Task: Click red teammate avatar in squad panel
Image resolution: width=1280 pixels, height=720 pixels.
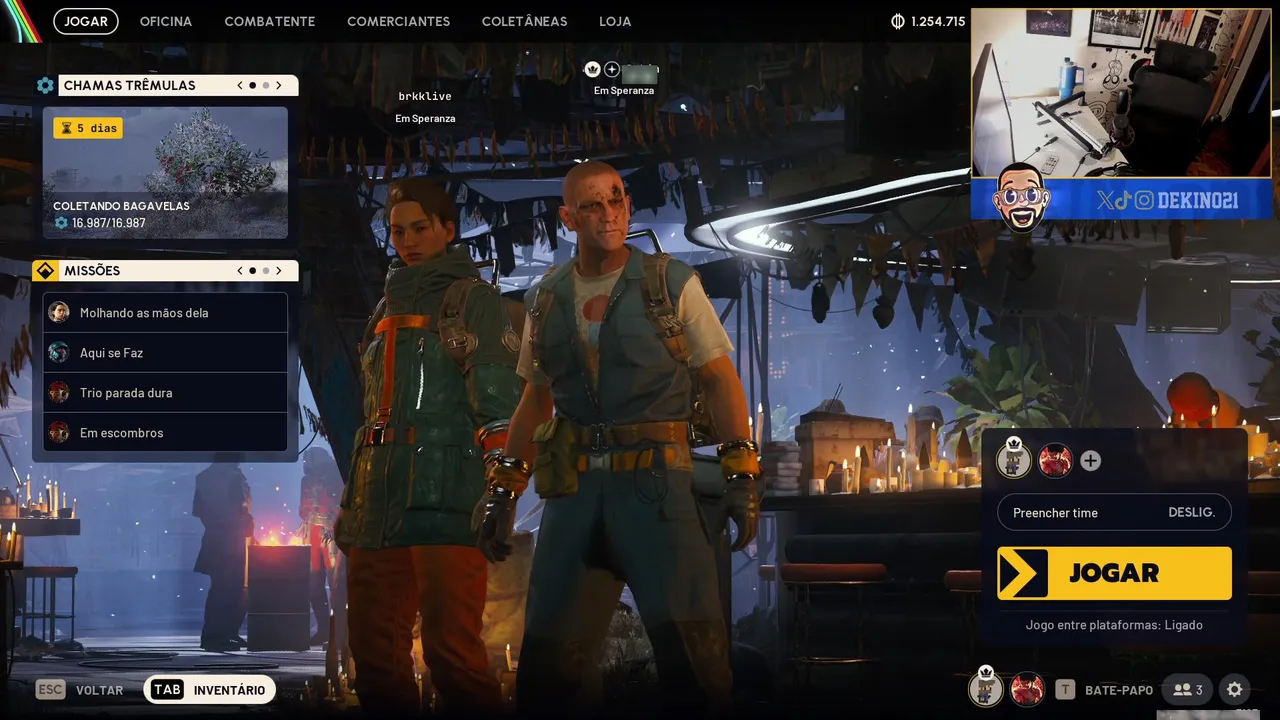Action: click(x=1055, y=460)
